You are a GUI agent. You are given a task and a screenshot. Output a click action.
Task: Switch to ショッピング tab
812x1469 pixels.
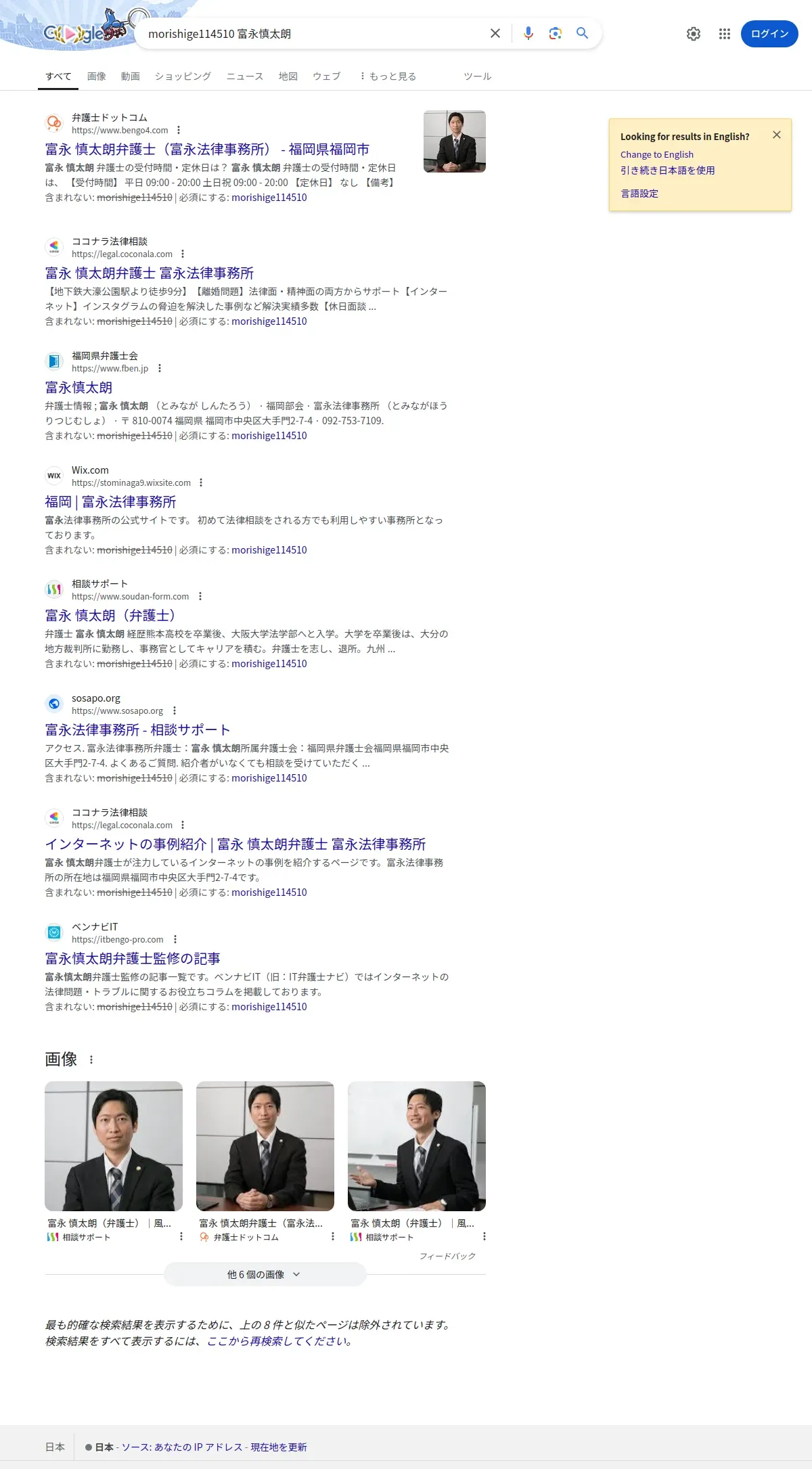click(x=183, y=76)
